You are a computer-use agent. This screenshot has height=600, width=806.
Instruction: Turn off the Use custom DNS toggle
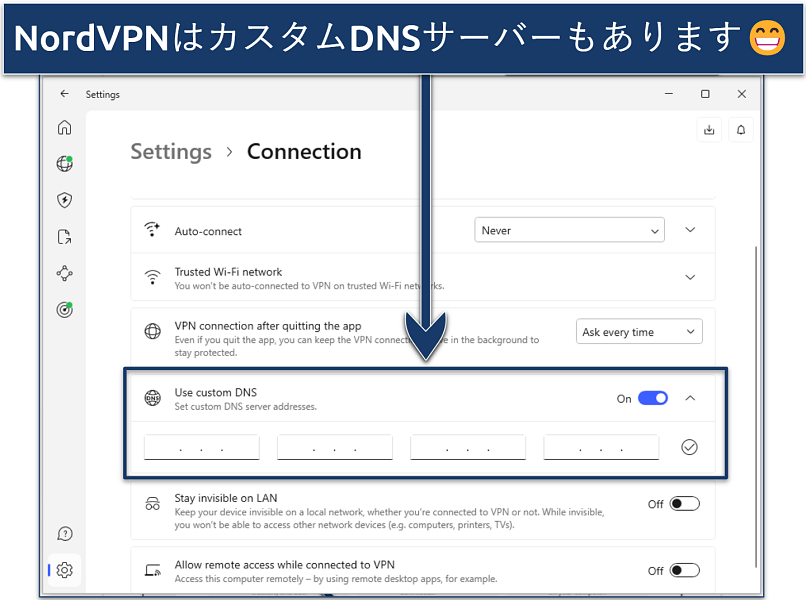(x=653, y=398)
